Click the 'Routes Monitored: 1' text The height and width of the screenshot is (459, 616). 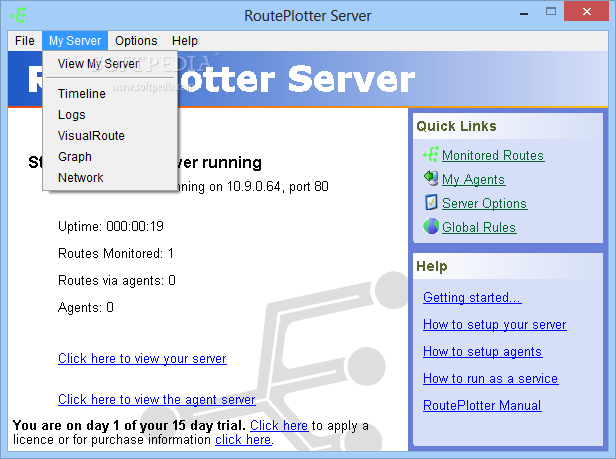click(116, 253)
